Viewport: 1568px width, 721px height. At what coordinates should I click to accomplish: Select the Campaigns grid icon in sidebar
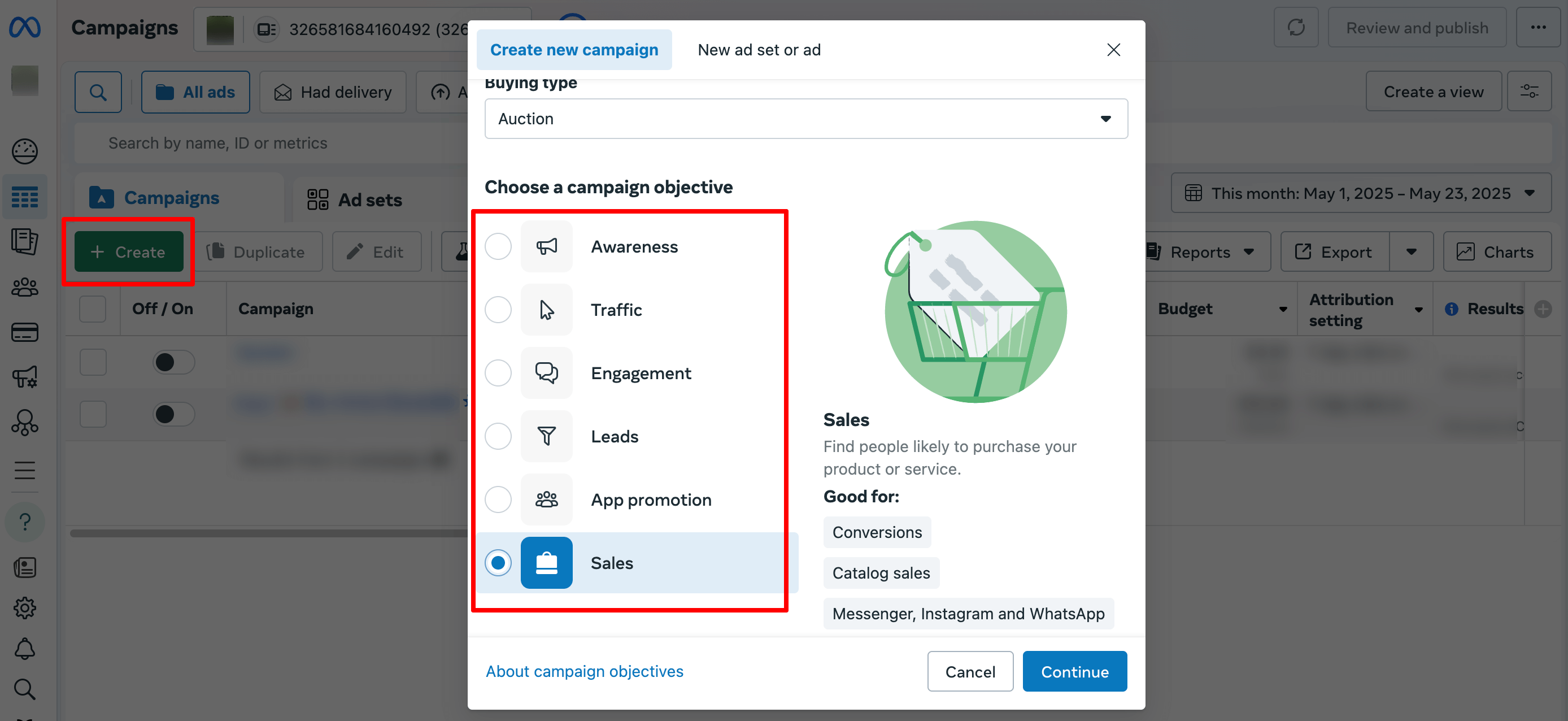click(24, 196)
